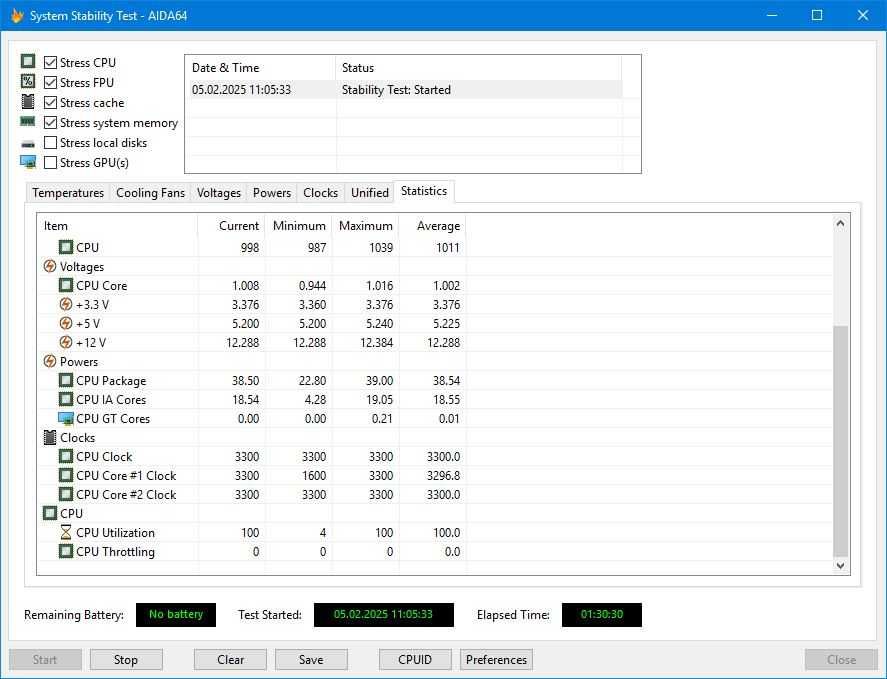Click the statistics scrollbar up arrow
The width and height of the screenshot is (887, 679).
pos(841,224)
